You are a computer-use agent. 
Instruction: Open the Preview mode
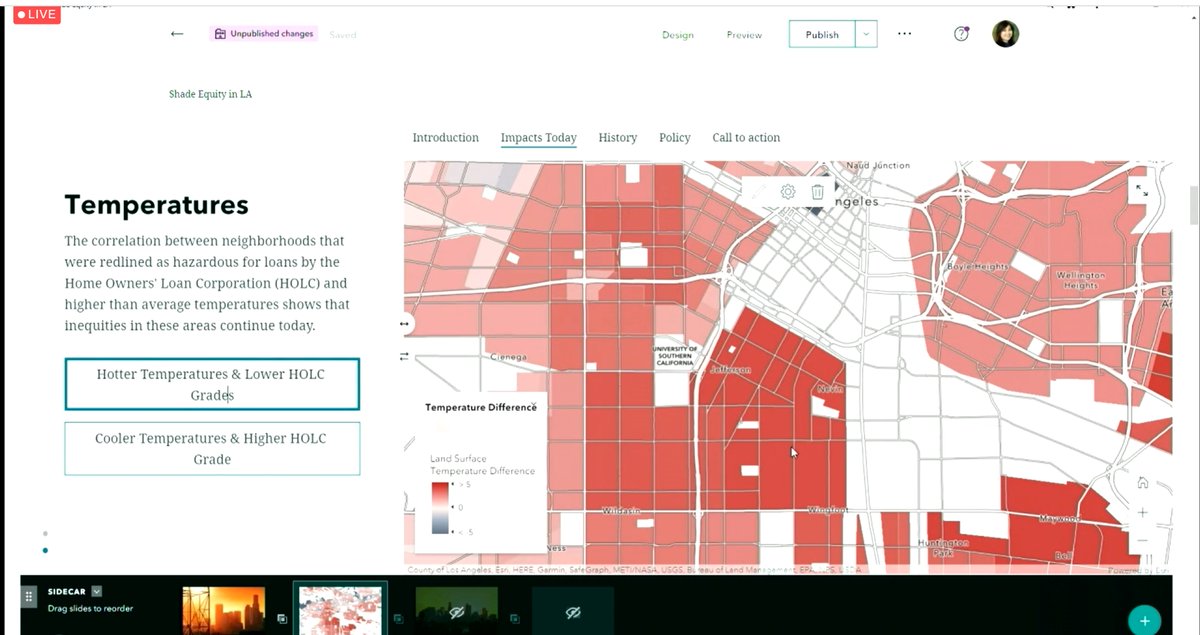click(x=744, y=35)
